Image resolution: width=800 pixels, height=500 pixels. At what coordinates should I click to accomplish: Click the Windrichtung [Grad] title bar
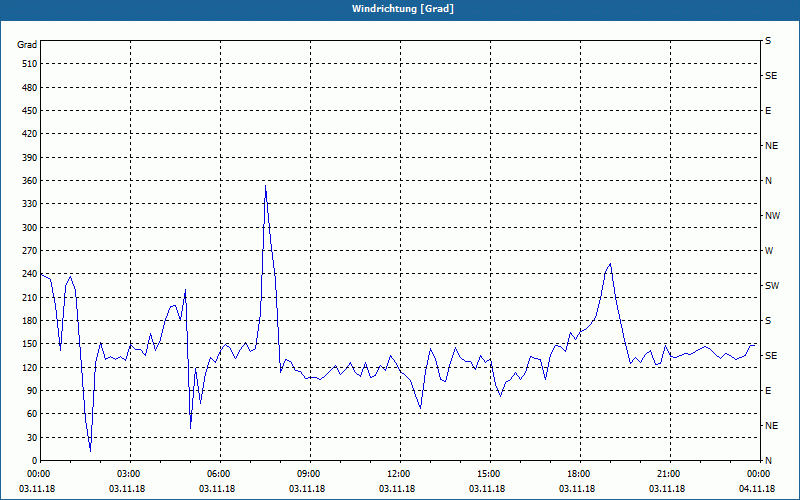pos(400,10)
